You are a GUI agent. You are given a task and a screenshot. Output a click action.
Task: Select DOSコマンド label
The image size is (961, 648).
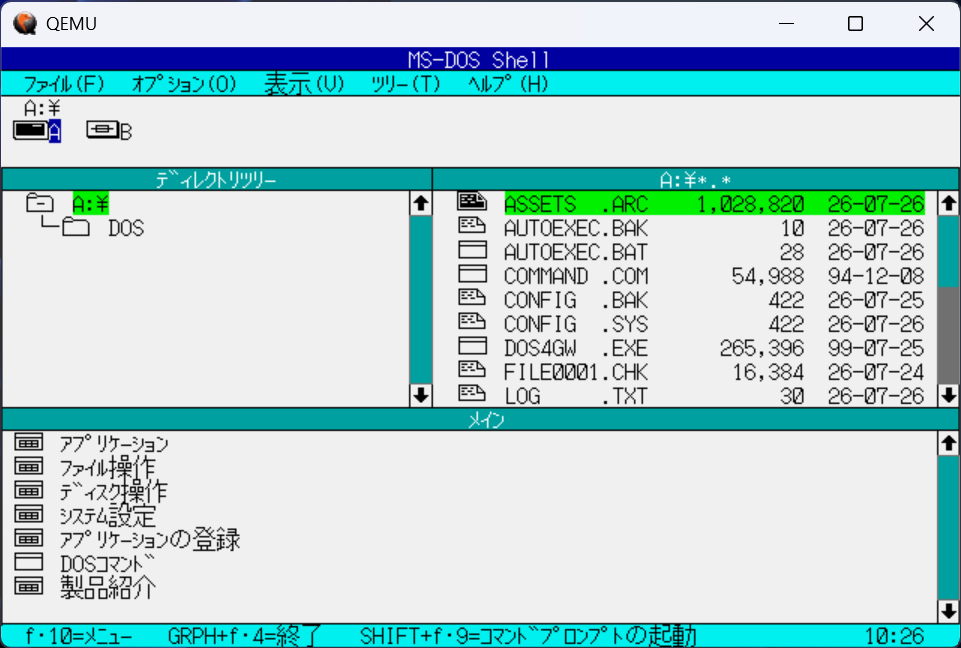tap(108, 564)
